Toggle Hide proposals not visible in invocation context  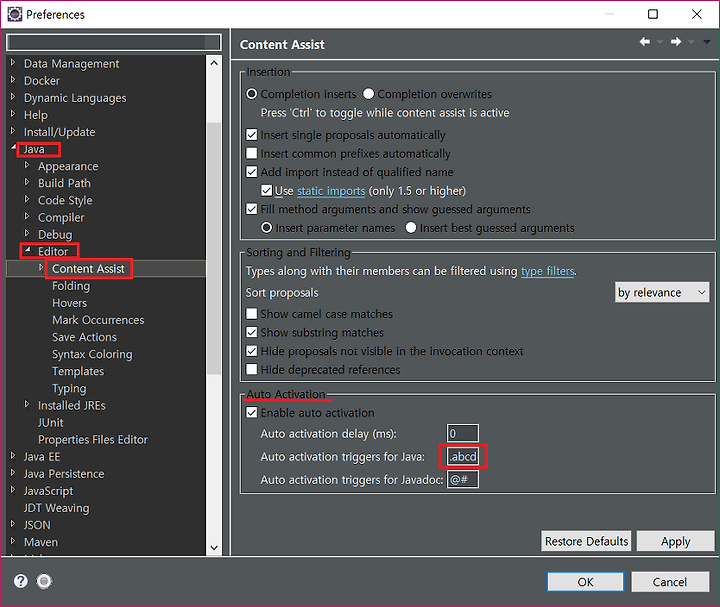252,351
